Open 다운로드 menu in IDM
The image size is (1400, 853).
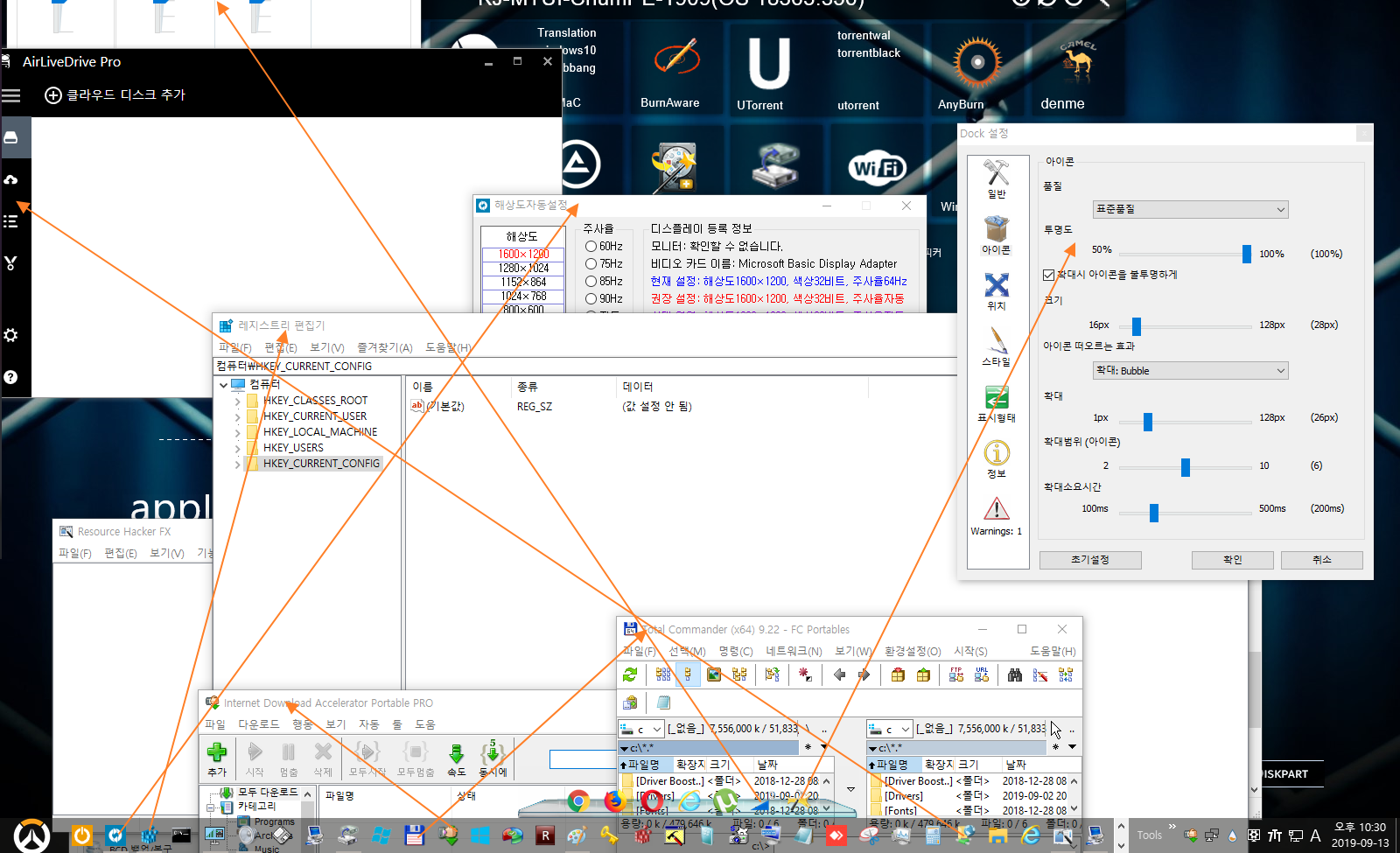click(259, 725)
